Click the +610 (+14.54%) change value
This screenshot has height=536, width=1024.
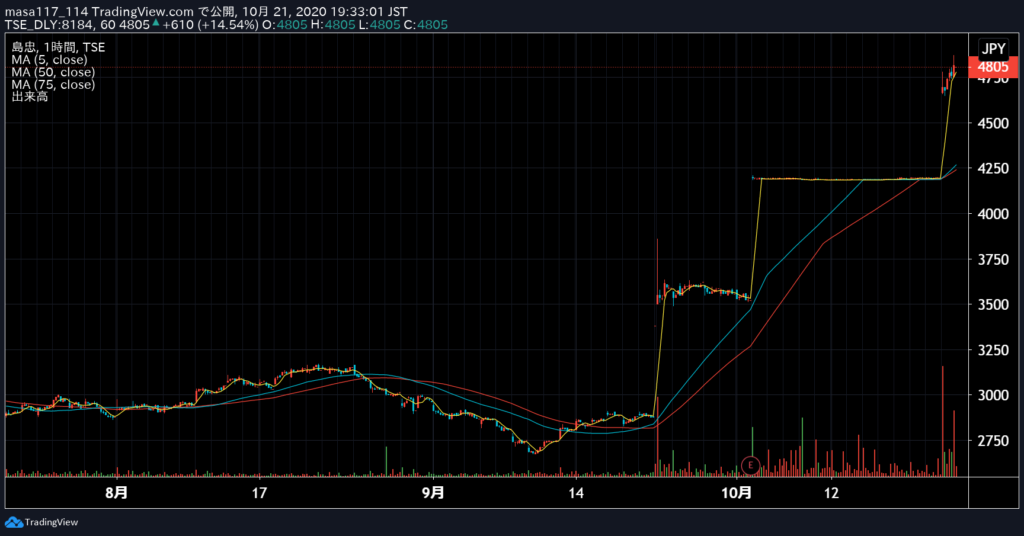tap(211, 25)
